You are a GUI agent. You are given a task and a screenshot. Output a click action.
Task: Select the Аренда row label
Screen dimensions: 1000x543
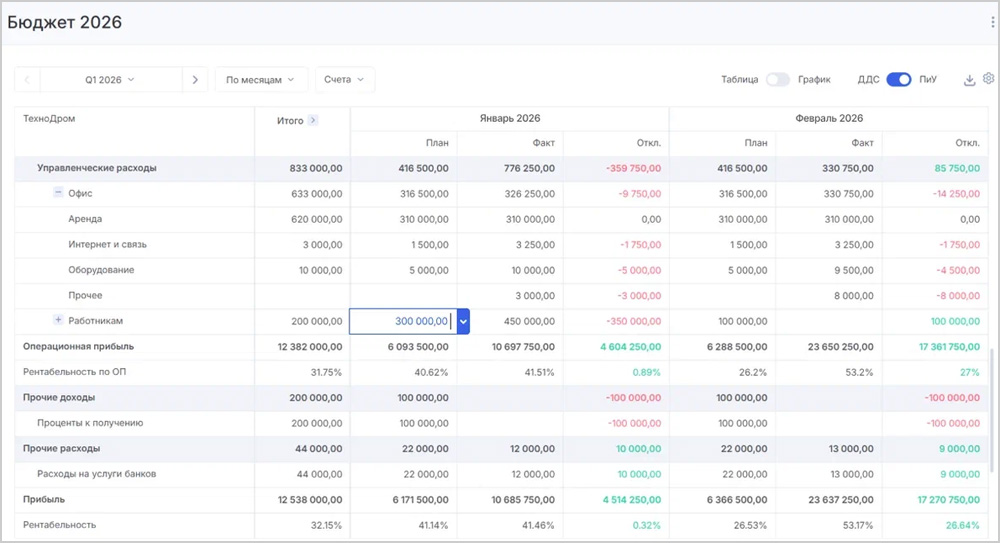(x=85, y=219)
